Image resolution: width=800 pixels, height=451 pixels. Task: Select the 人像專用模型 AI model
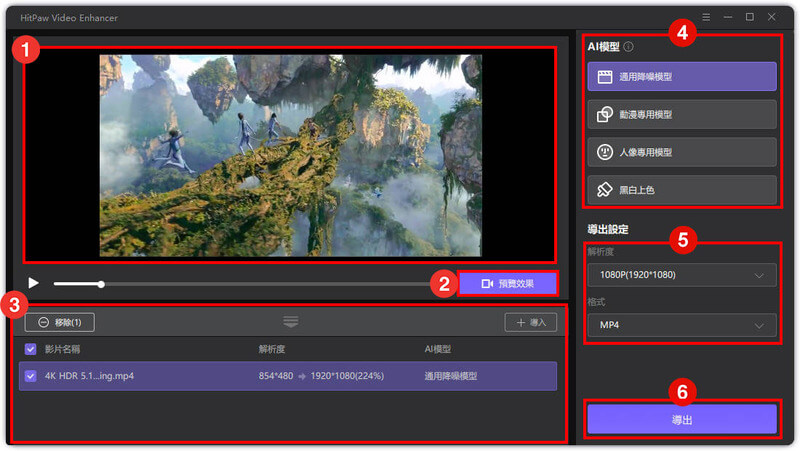[682, 152]
